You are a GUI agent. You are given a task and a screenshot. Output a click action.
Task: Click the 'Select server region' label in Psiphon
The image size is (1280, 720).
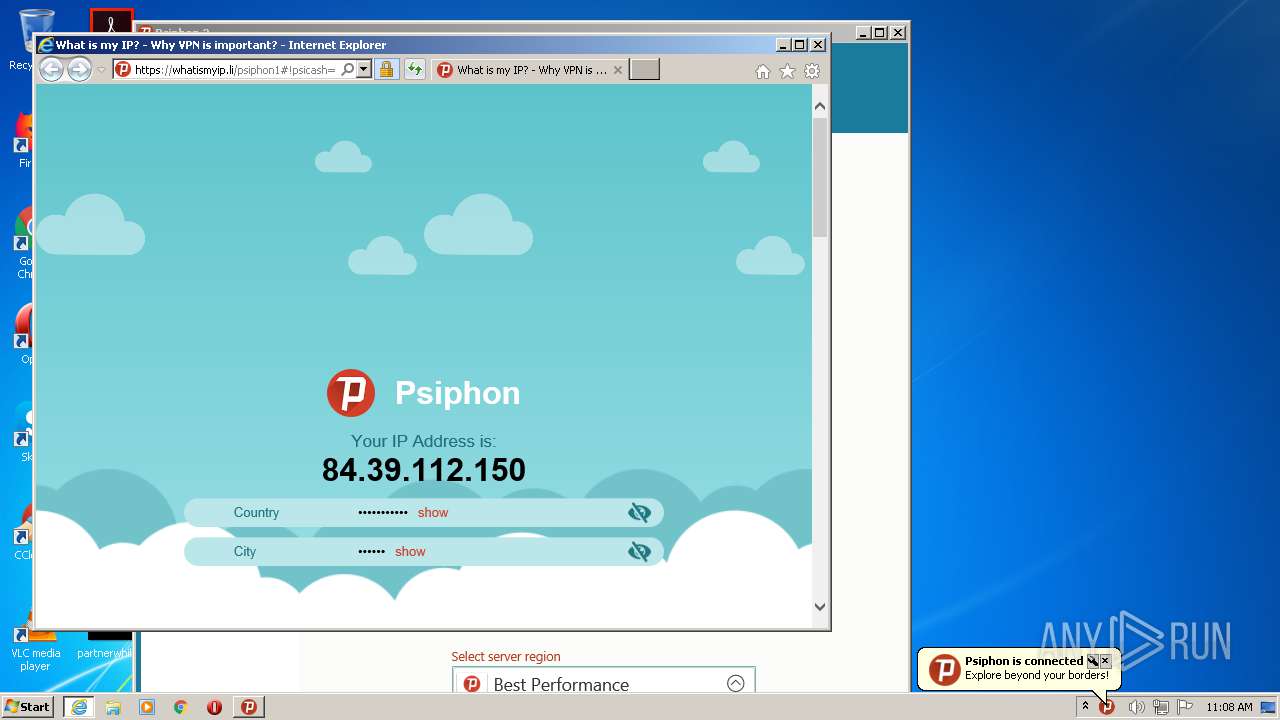click(506, 657)
